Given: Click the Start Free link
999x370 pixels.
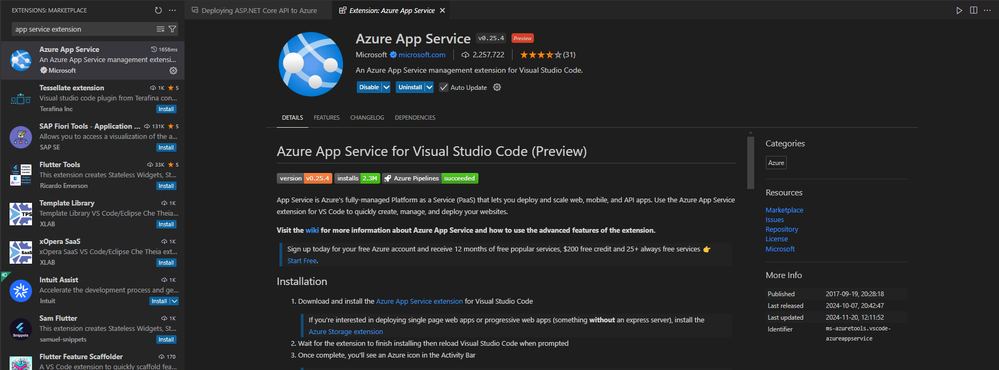Looking at the screenshot, I should pos(302,260).
